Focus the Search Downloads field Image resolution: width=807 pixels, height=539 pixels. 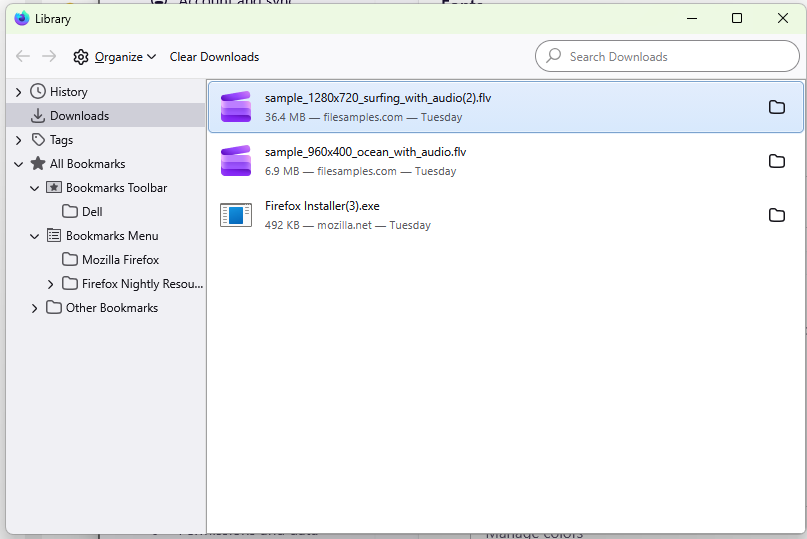click(x=667, y=56)
